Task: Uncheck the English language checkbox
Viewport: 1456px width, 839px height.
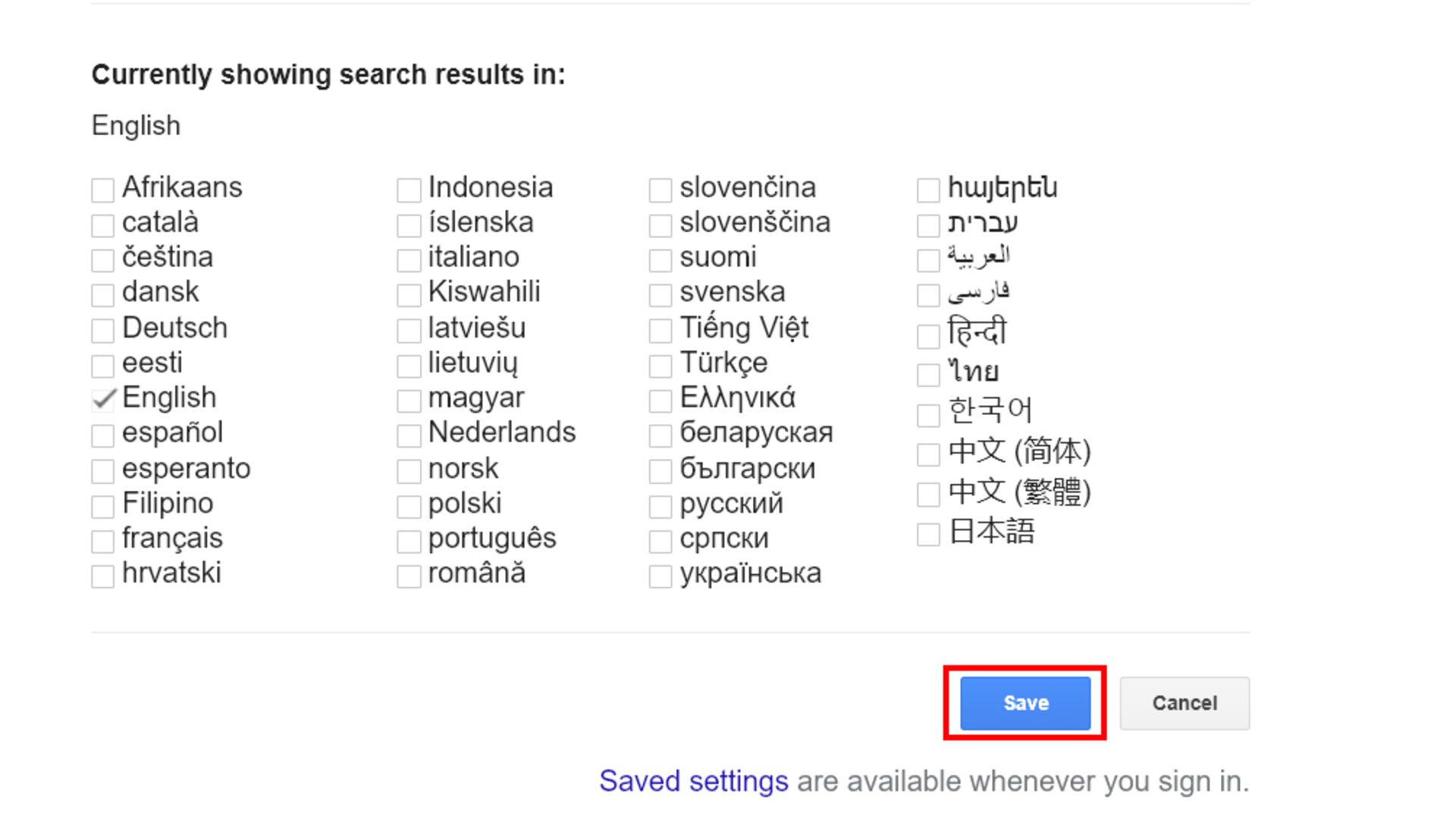Action: coord(103,399)
